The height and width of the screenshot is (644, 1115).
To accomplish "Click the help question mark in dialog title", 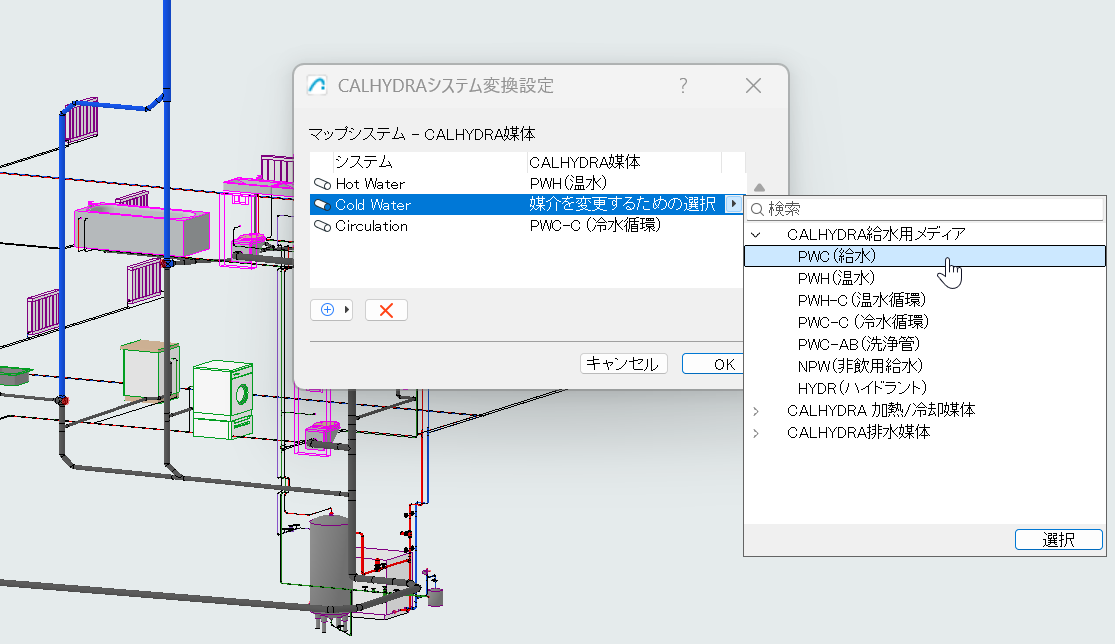I will click(x=683, y=86).
